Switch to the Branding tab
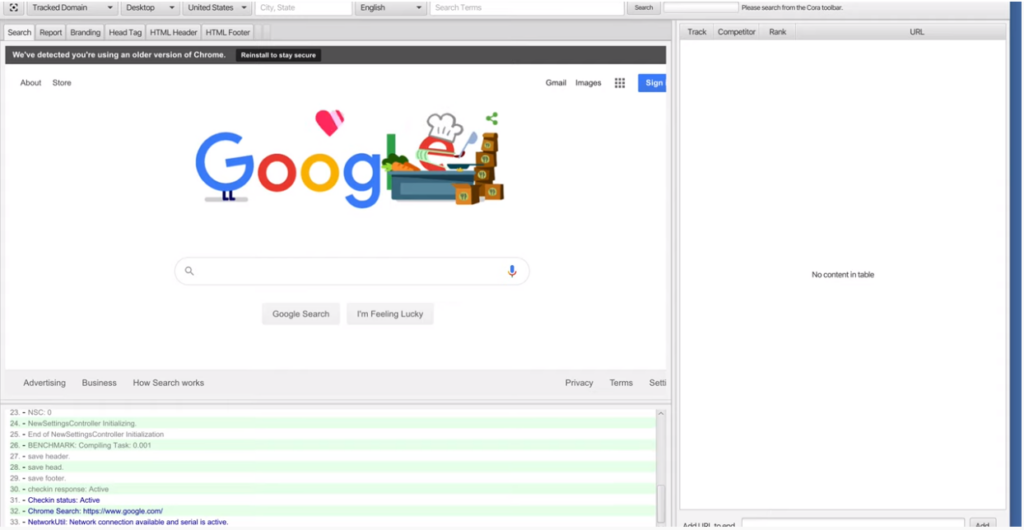The height and width of the screenshot is (530, 1024). [x=85, y=33]
